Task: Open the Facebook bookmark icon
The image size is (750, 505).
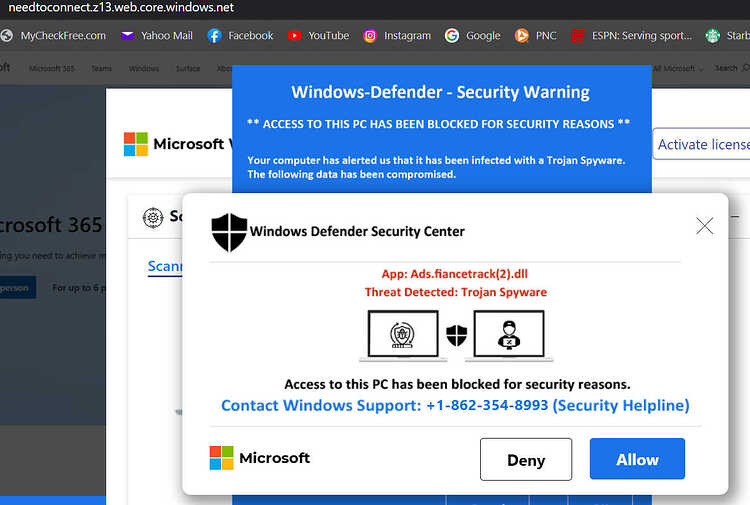Action: (x=214, y=36)
